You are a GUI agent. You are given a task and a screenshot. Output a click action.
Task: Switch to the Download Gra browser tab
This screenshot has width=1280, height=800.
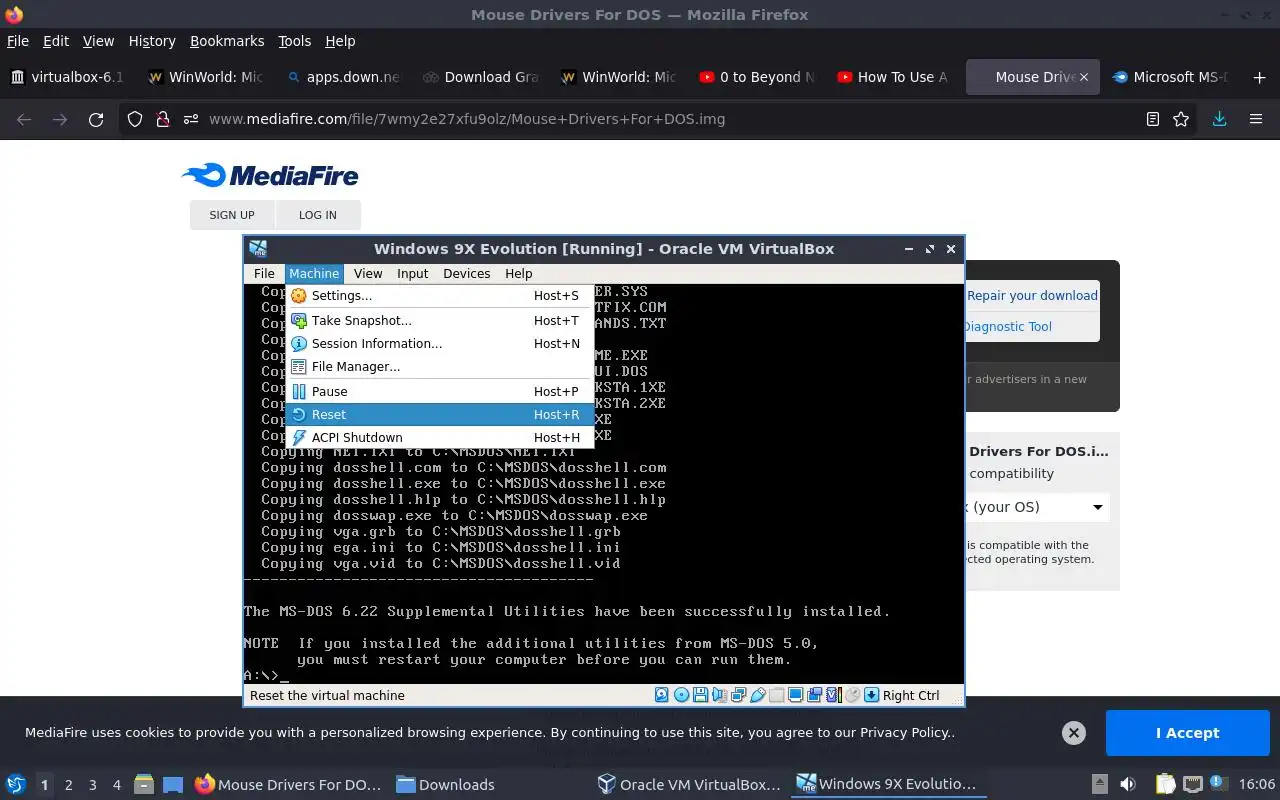point(481,77)
